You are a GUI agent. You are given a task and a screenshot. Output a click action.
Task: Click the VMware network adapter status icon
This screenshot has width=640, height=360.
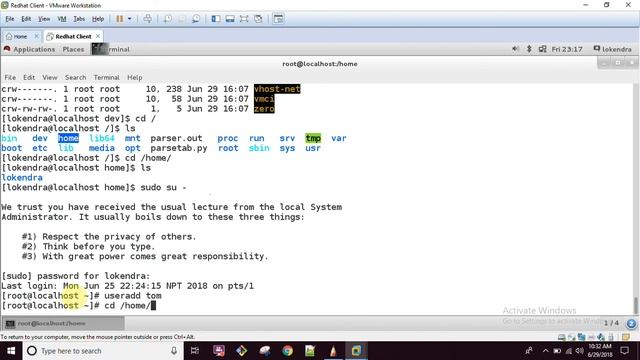tap(581, 337)
